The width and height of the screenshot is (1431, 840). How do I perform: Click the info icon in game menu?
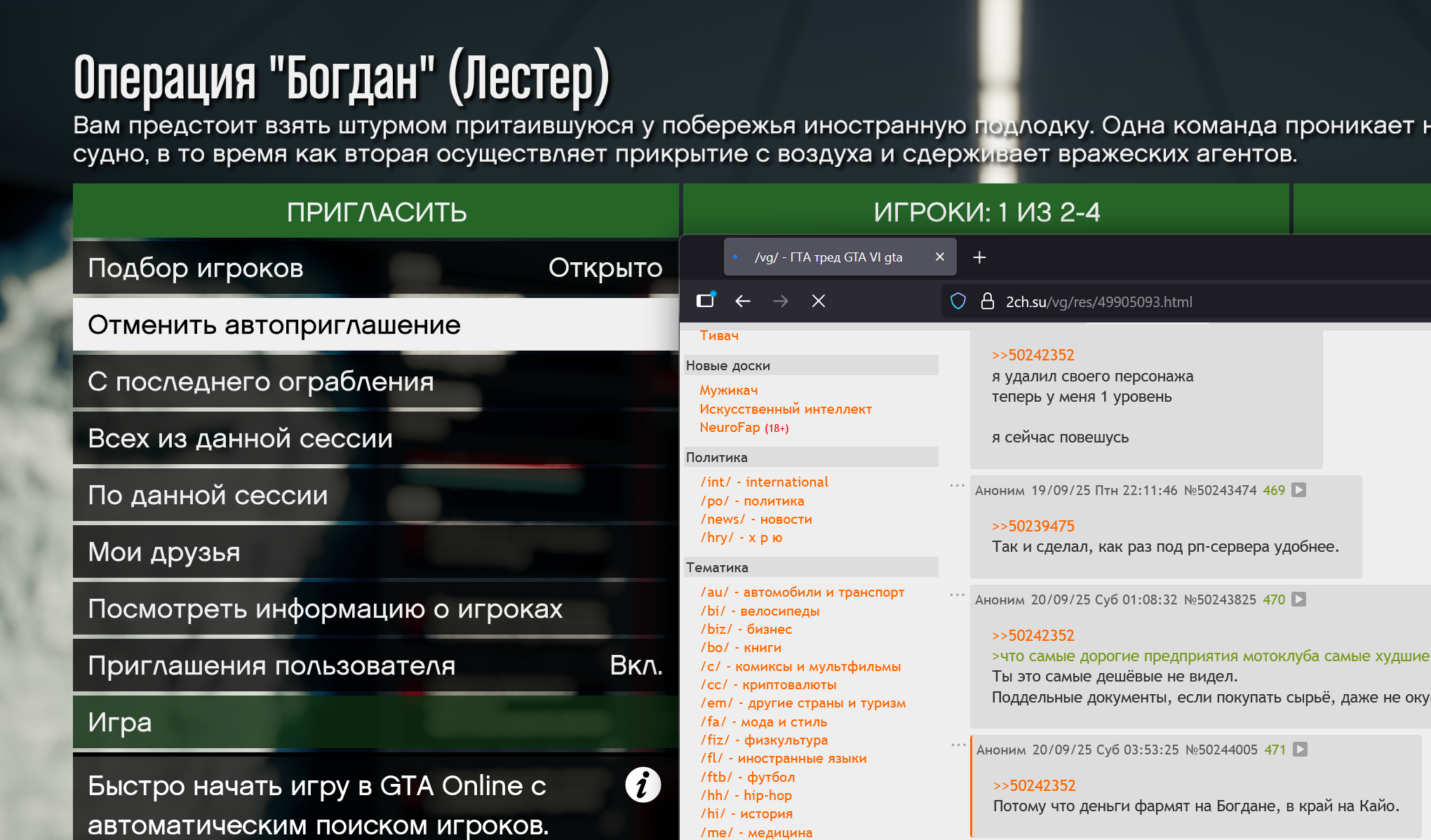pyautogui.click(x=643, y=785)
